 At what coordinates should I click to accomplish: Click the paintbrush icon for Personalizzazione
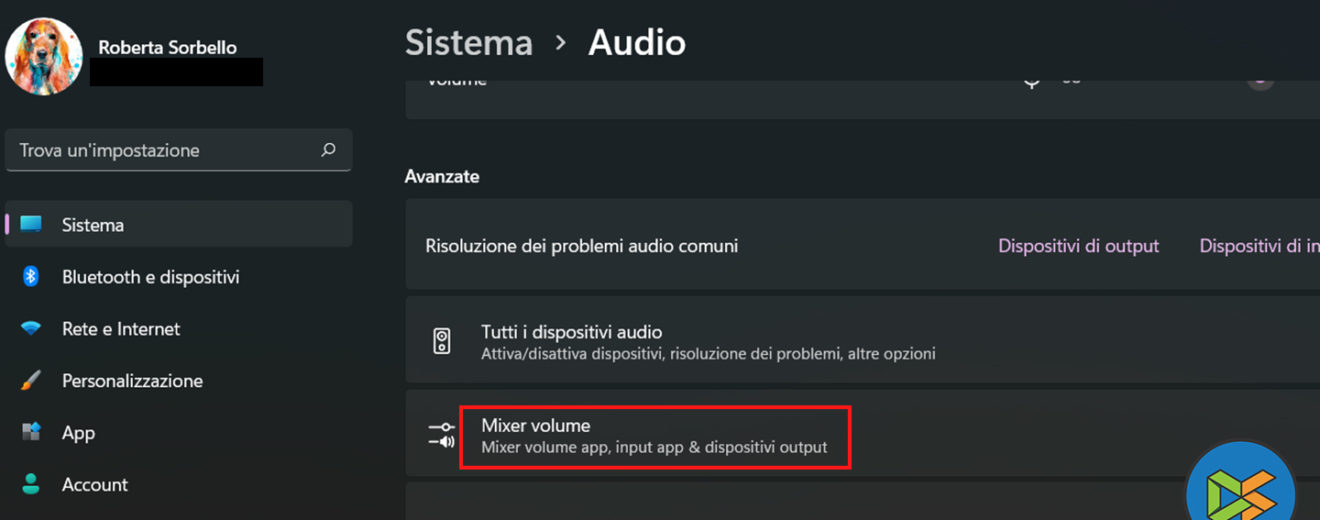point(31,381)
